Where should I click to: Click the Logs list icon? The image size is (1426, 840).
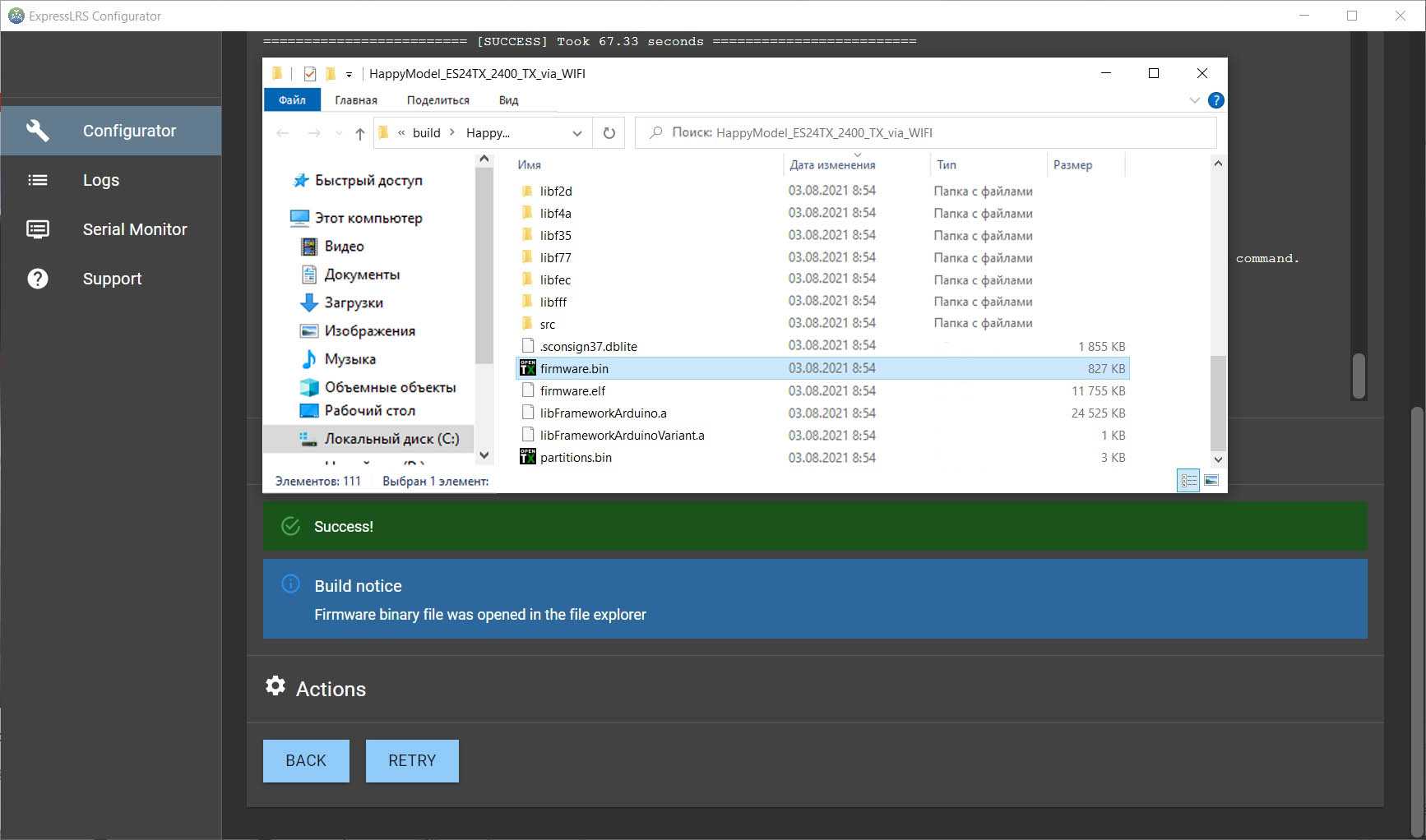click(38, 180)
